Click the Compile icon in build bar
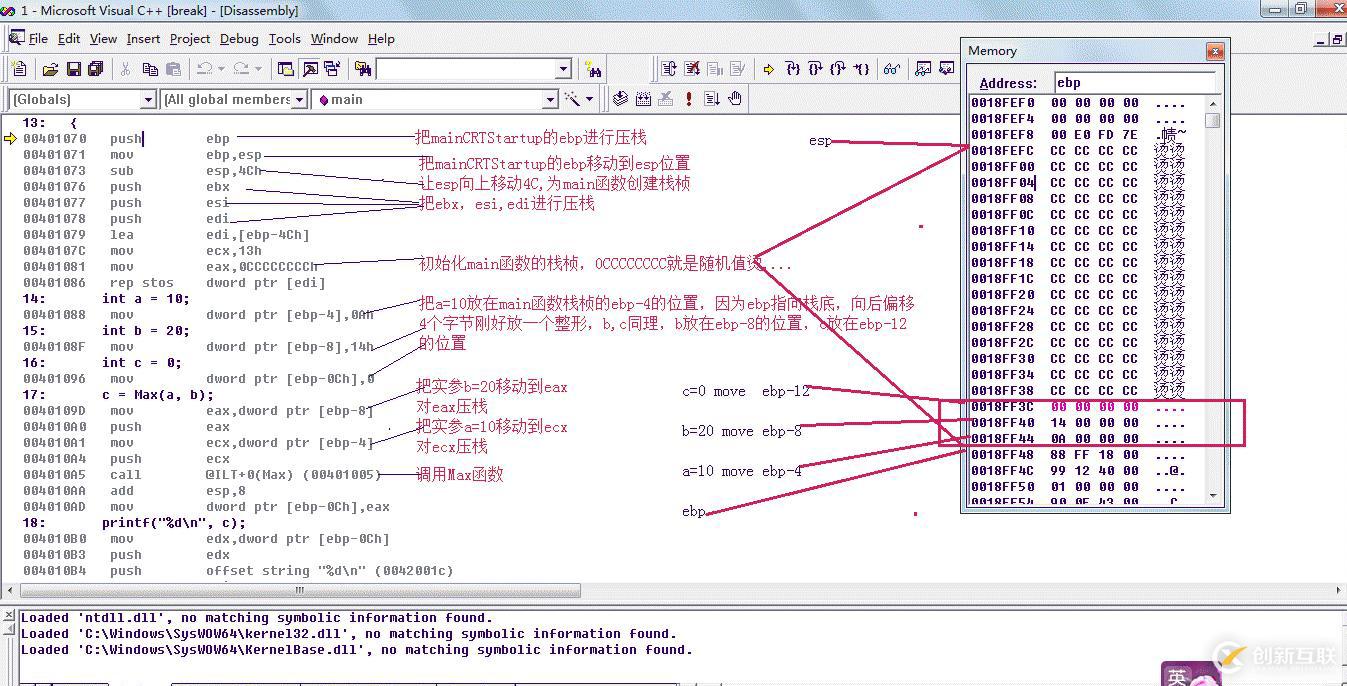The width and height of the screenshot is (1347, 686). (620, 99)
